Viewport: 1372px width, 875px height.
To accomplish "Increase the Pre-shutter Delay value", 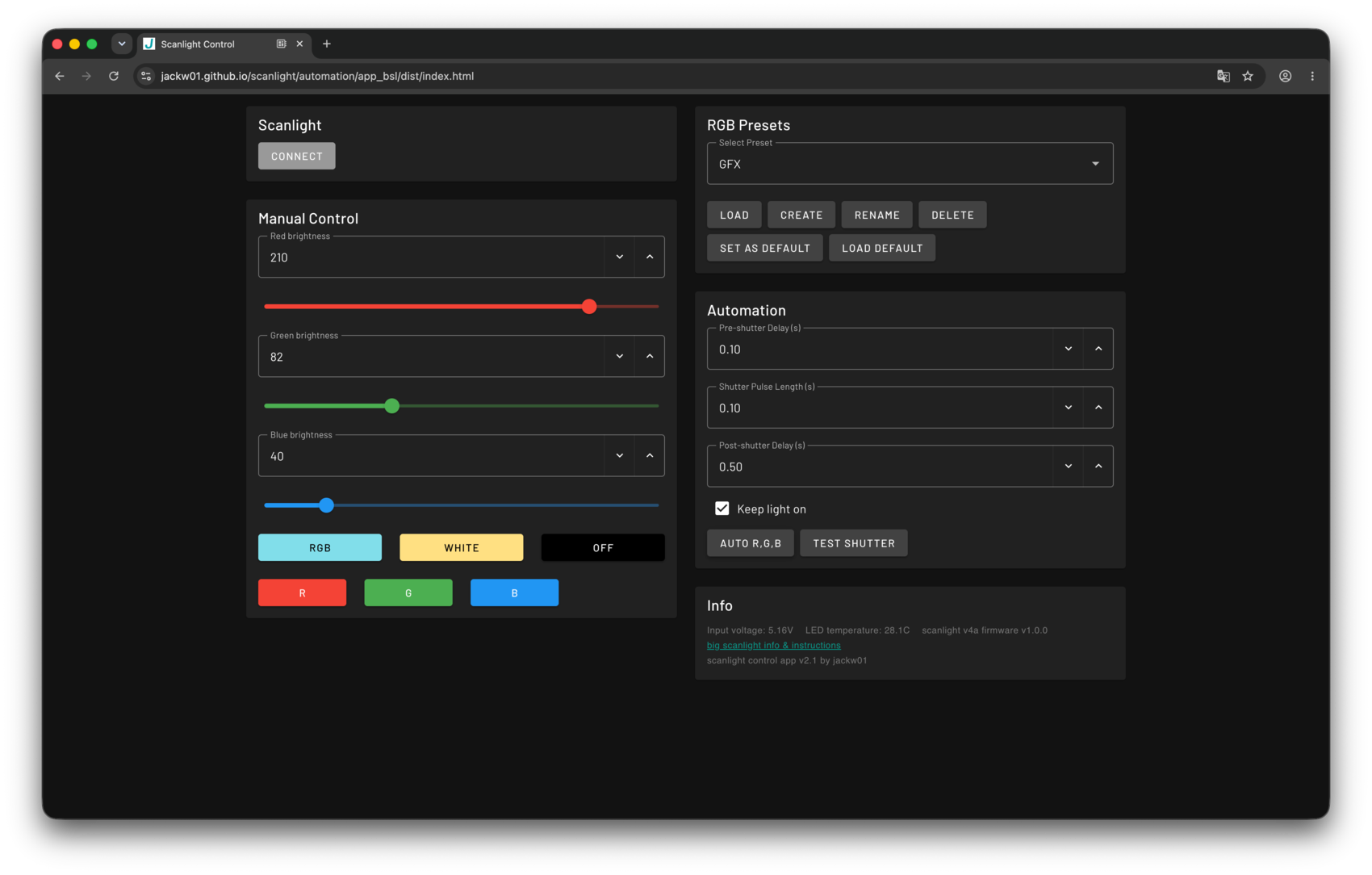I will pyautogui.click(x=1098, y=349).
